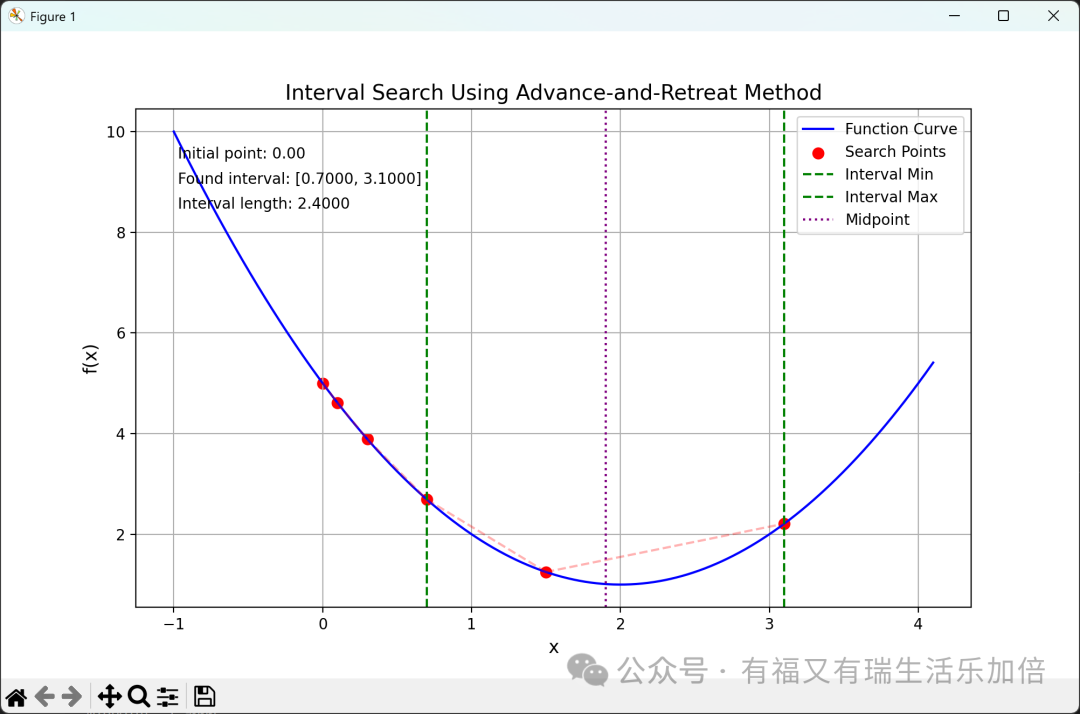This screenshot has width=1080, height=714.
Task: Open the Configure subplots sliders dialog
Action: tap(168, 697)
